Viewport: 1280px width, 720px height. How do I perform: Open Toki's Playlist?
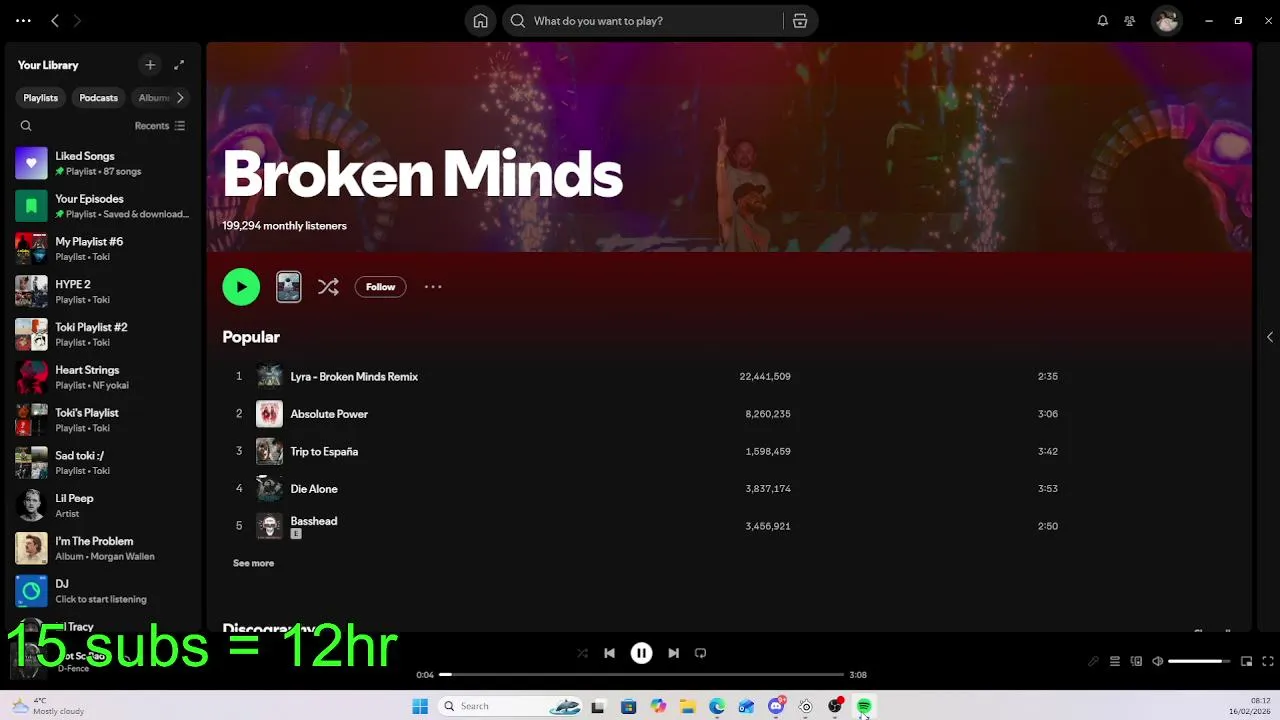(103, 420)
